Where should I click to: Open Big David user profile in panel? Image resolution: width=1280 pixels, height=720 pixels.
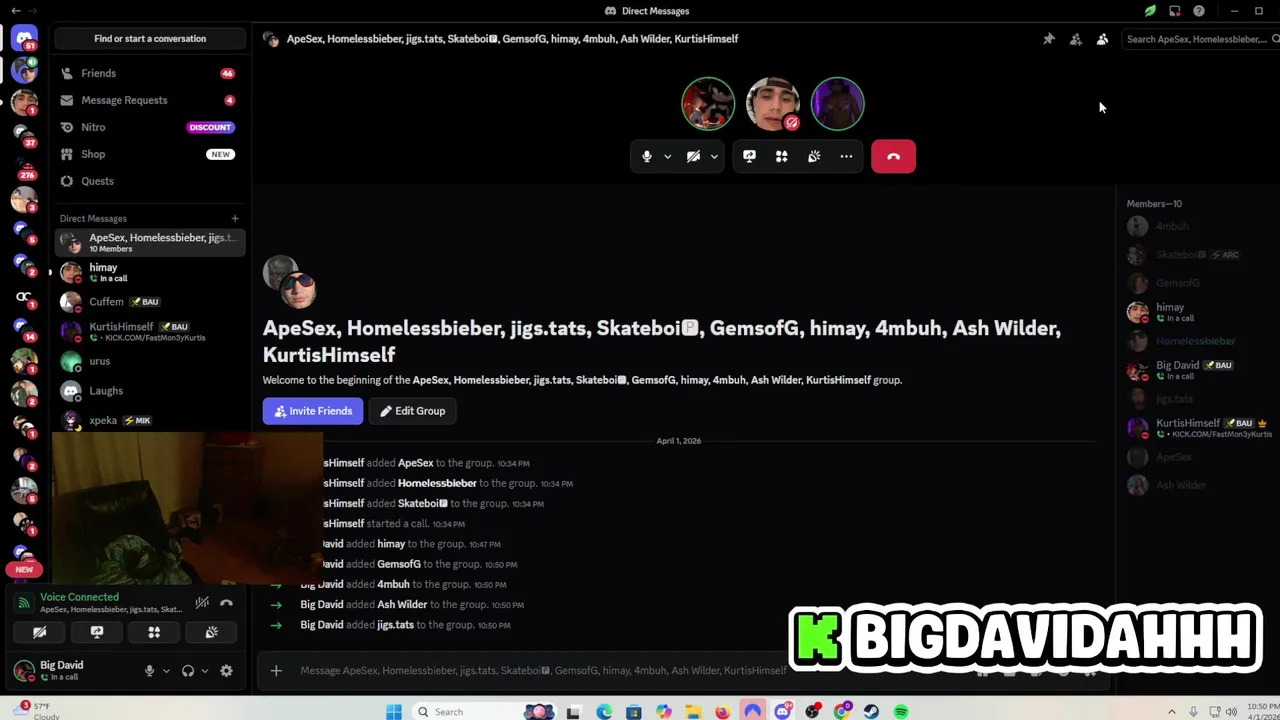70,670
